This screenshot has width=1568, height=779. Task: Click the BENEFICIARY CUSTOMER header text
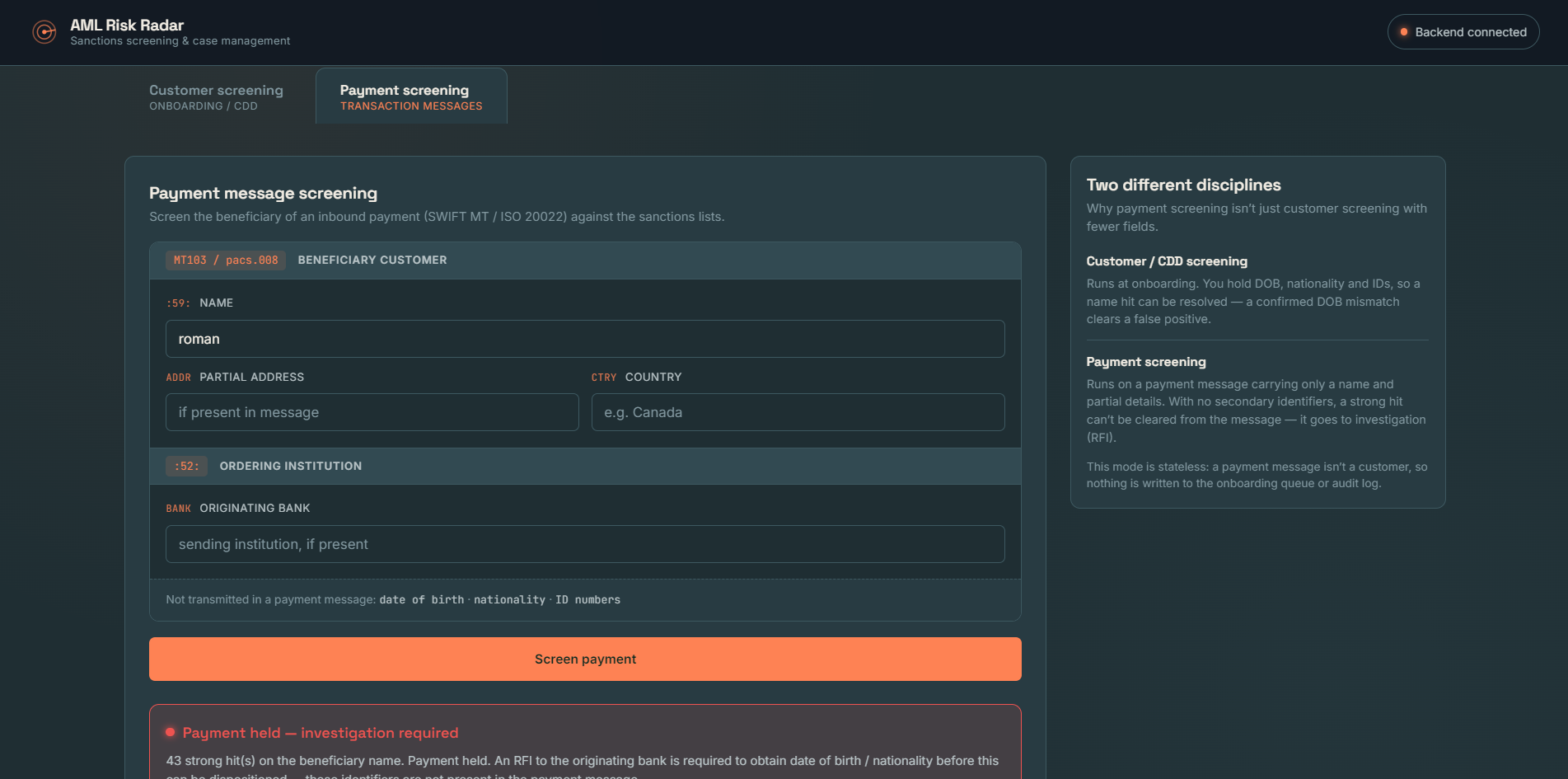[372, 260]
